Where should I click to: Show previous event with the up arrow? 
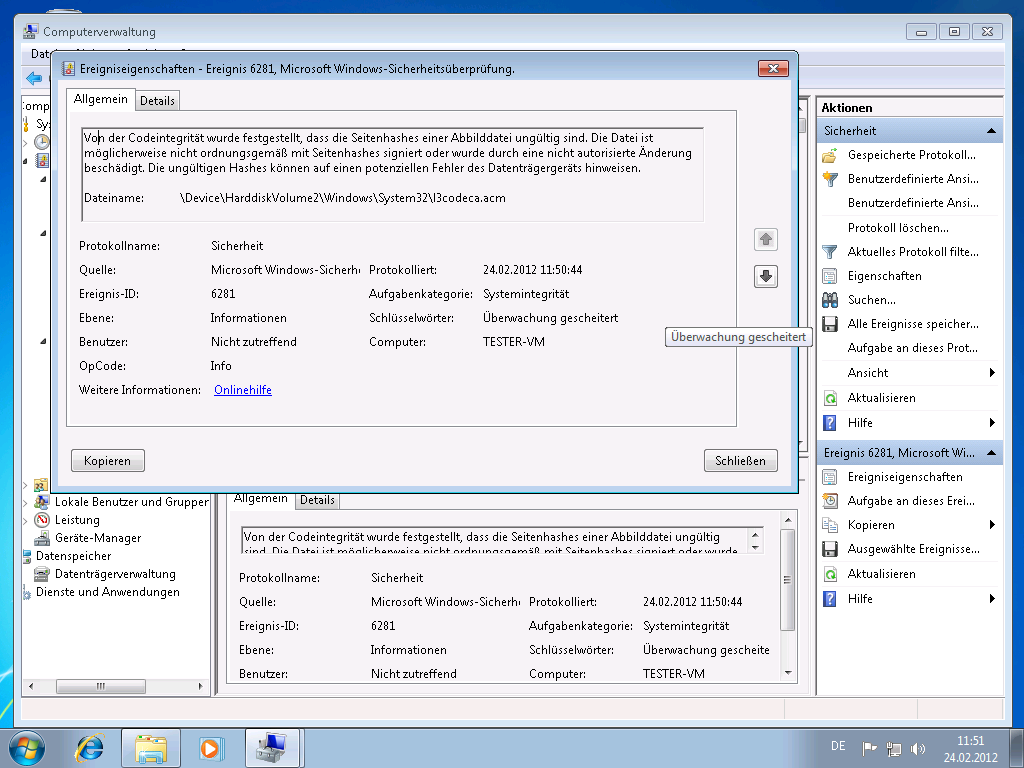pyautogui.click(x=766, y=240)
